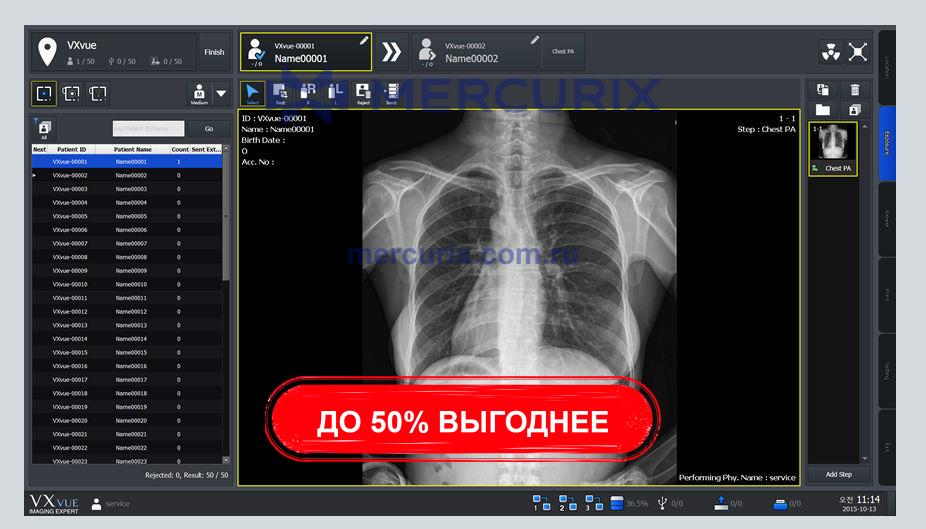Switch to the Setting side tab

[886, 371]
